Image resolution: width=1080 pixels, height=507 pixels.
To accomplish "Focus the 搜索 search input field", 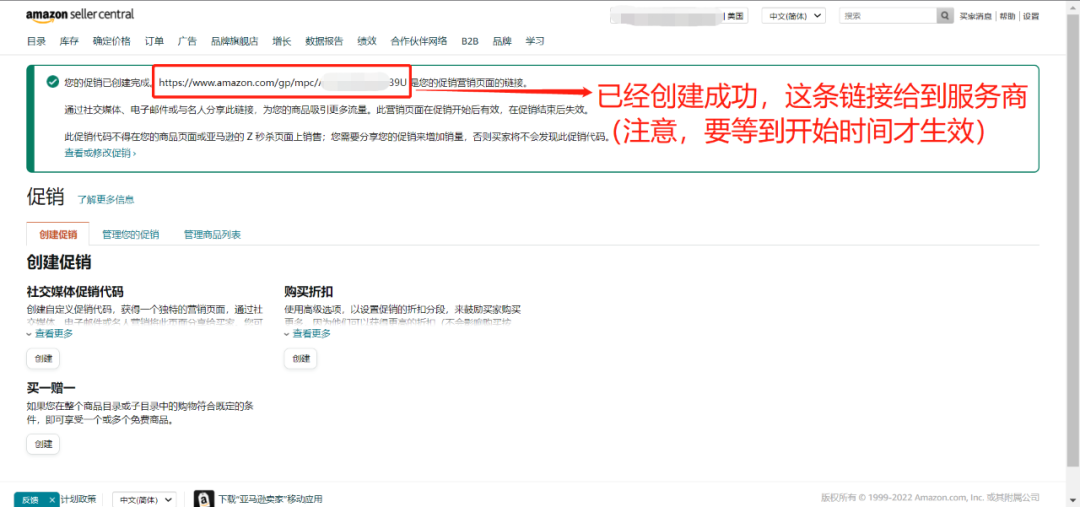I will click(x=888, y=16).
